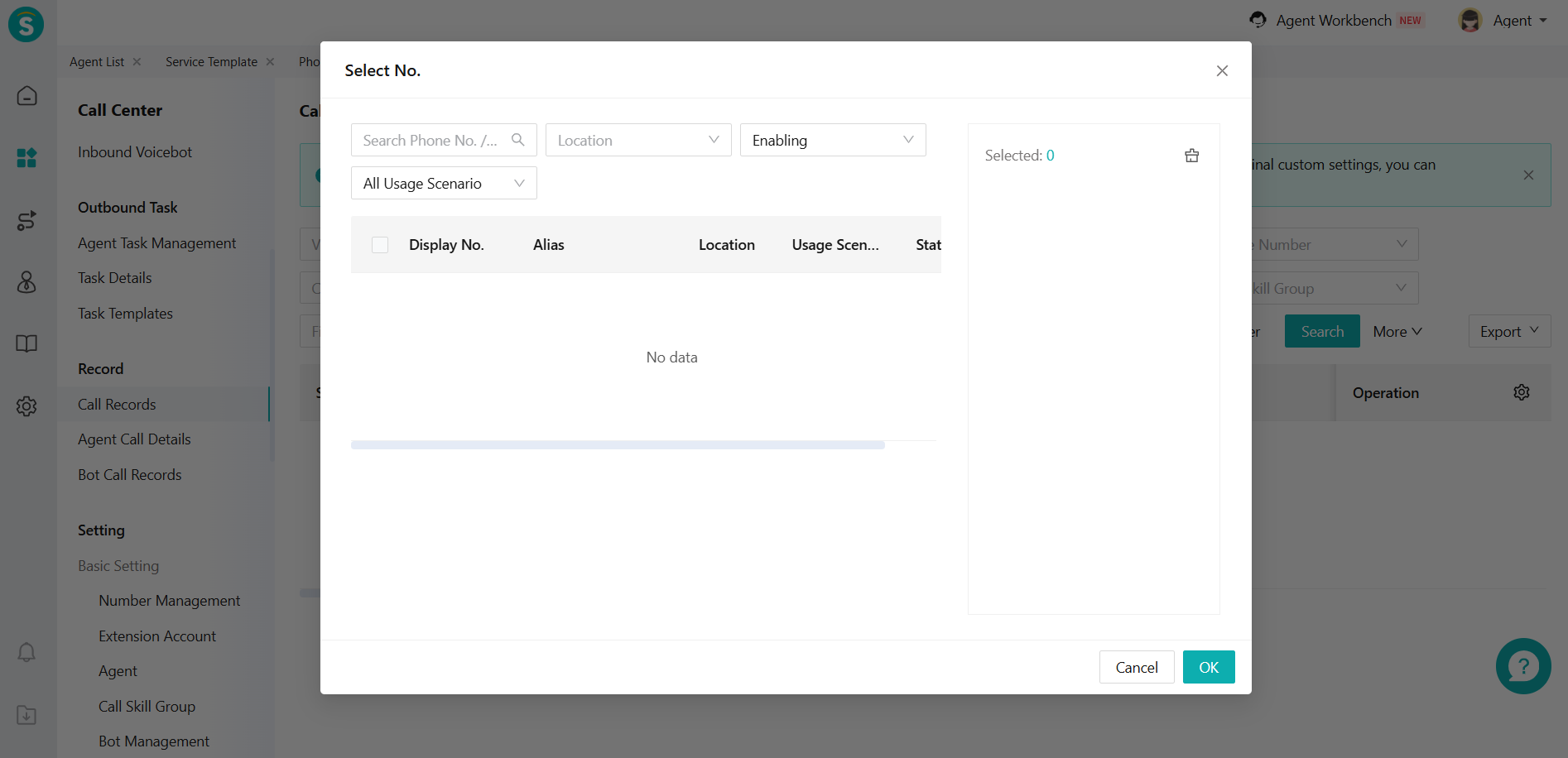Image resolution: width=1568 pixels, height=758 pixels.
Task: Dismiss the custom settings notice banner
Action: point(1528,175)
